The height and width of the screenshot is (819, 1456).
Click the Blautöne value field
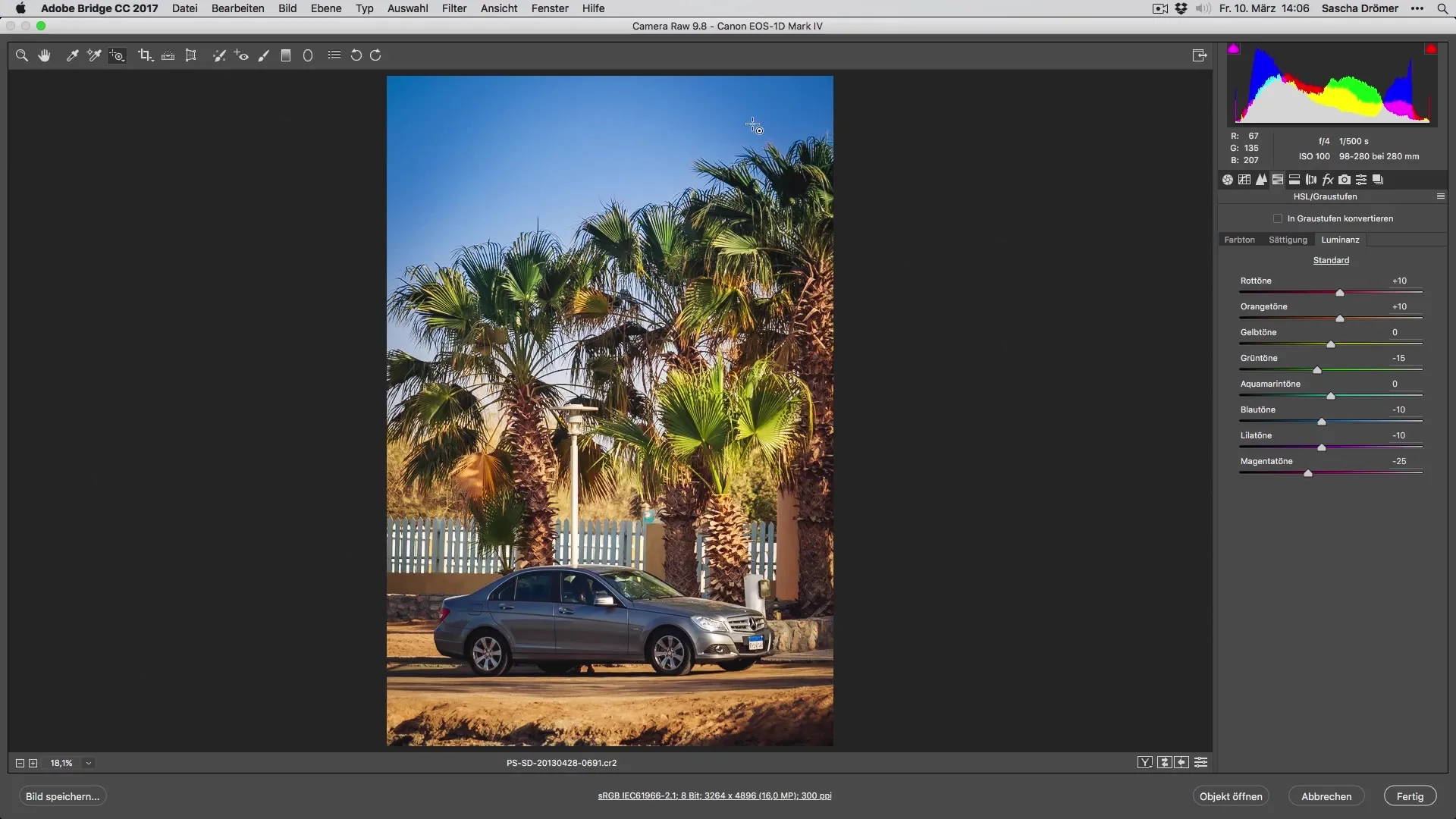pyautogui.click(x=1399, y=409)
